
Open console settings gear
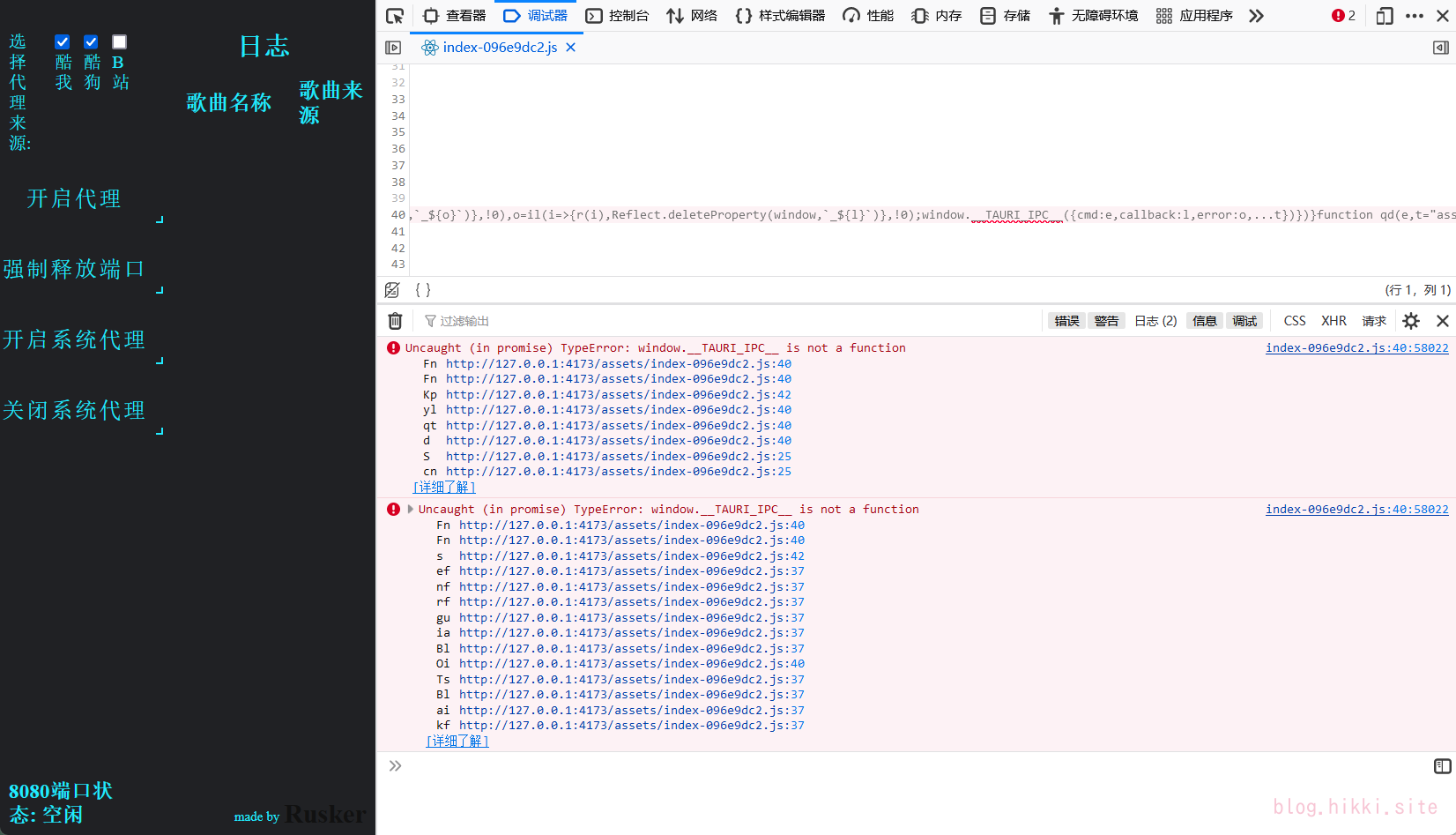(x=1411, y=321)
